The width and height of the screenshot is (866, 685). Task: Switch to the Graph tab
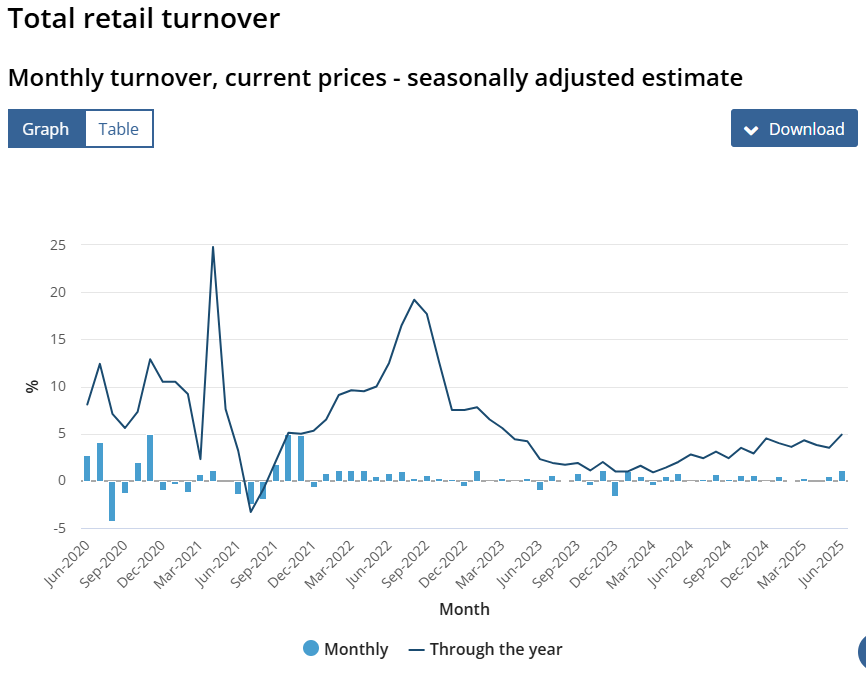tap(46, 129)
